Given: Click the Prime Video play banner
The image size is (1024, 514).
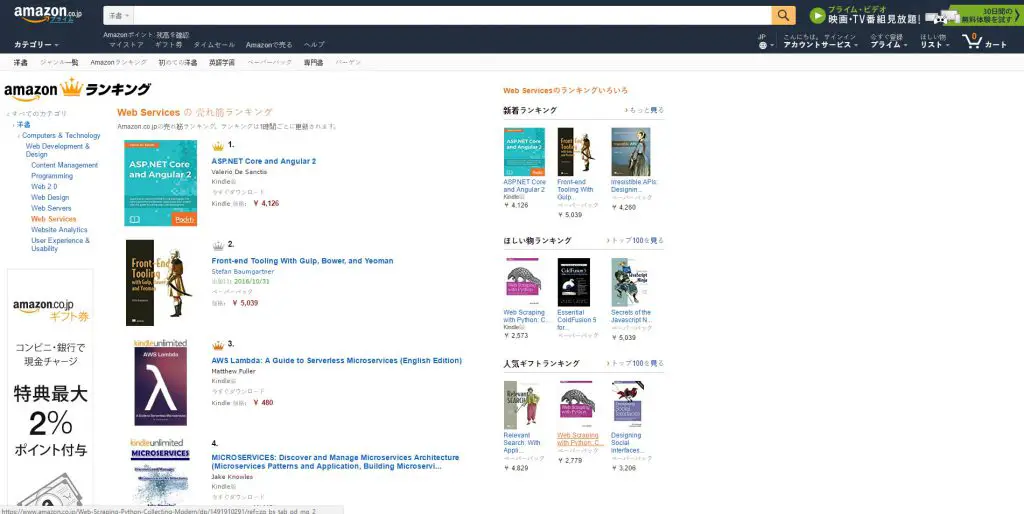Looking at the screenshot, I should (x=865, y=16).
